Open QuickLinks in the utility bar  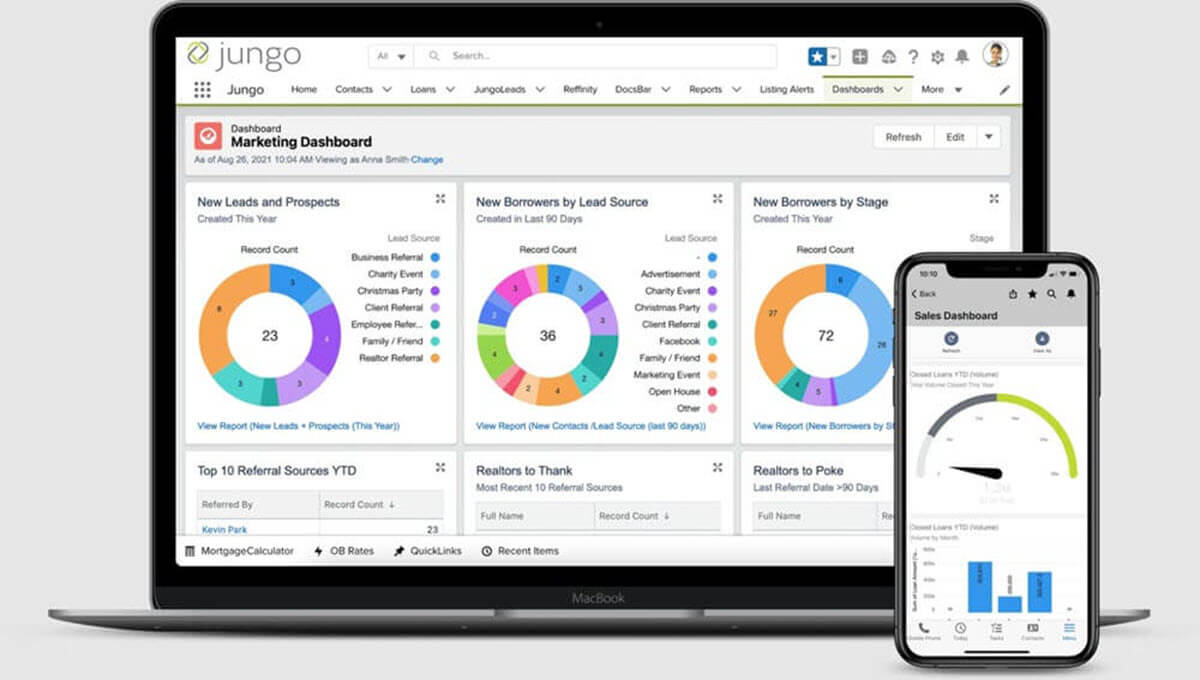coord(427,551)
